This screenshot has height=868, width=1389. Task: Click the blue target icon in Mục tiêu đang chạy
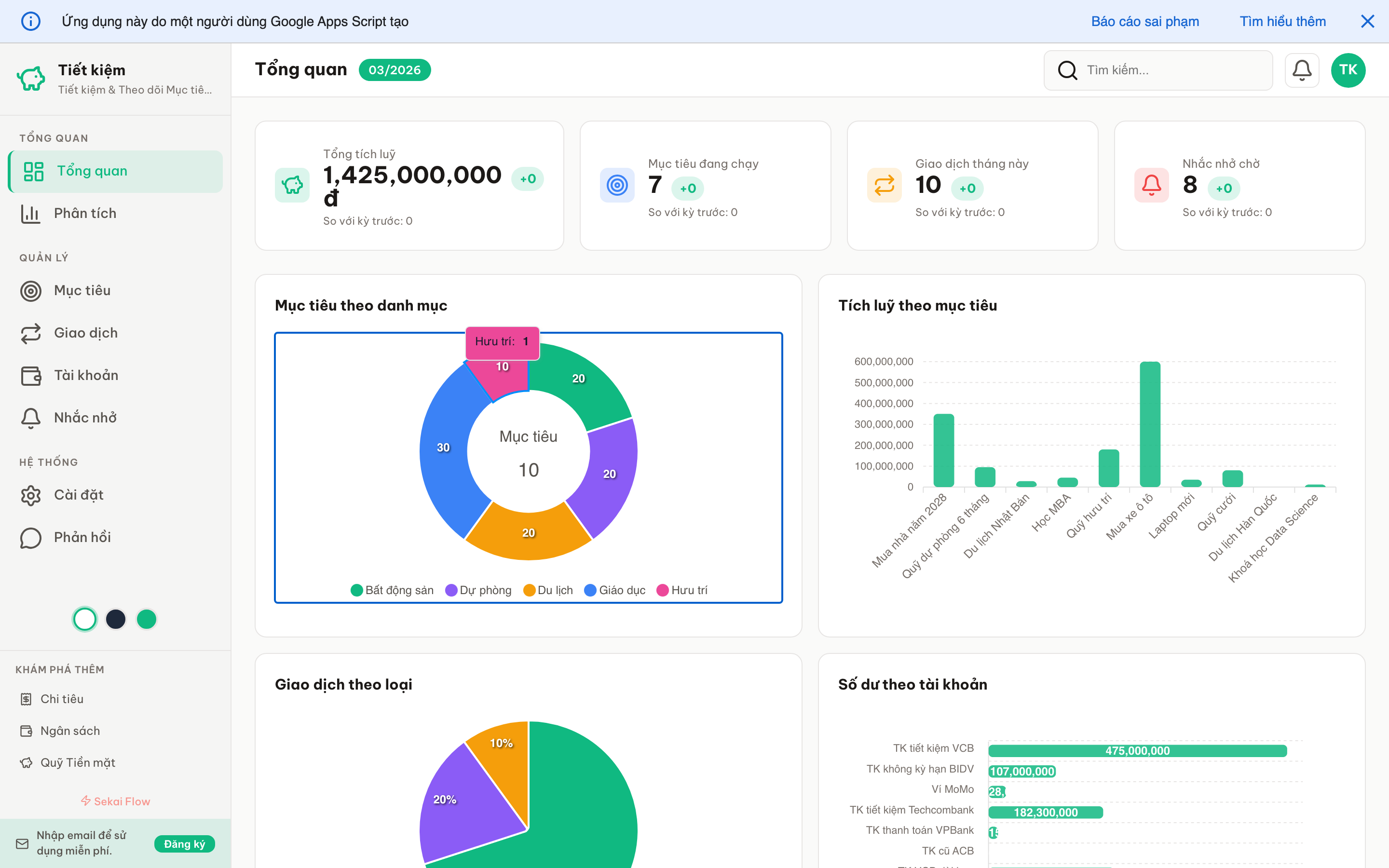point(617,185)
